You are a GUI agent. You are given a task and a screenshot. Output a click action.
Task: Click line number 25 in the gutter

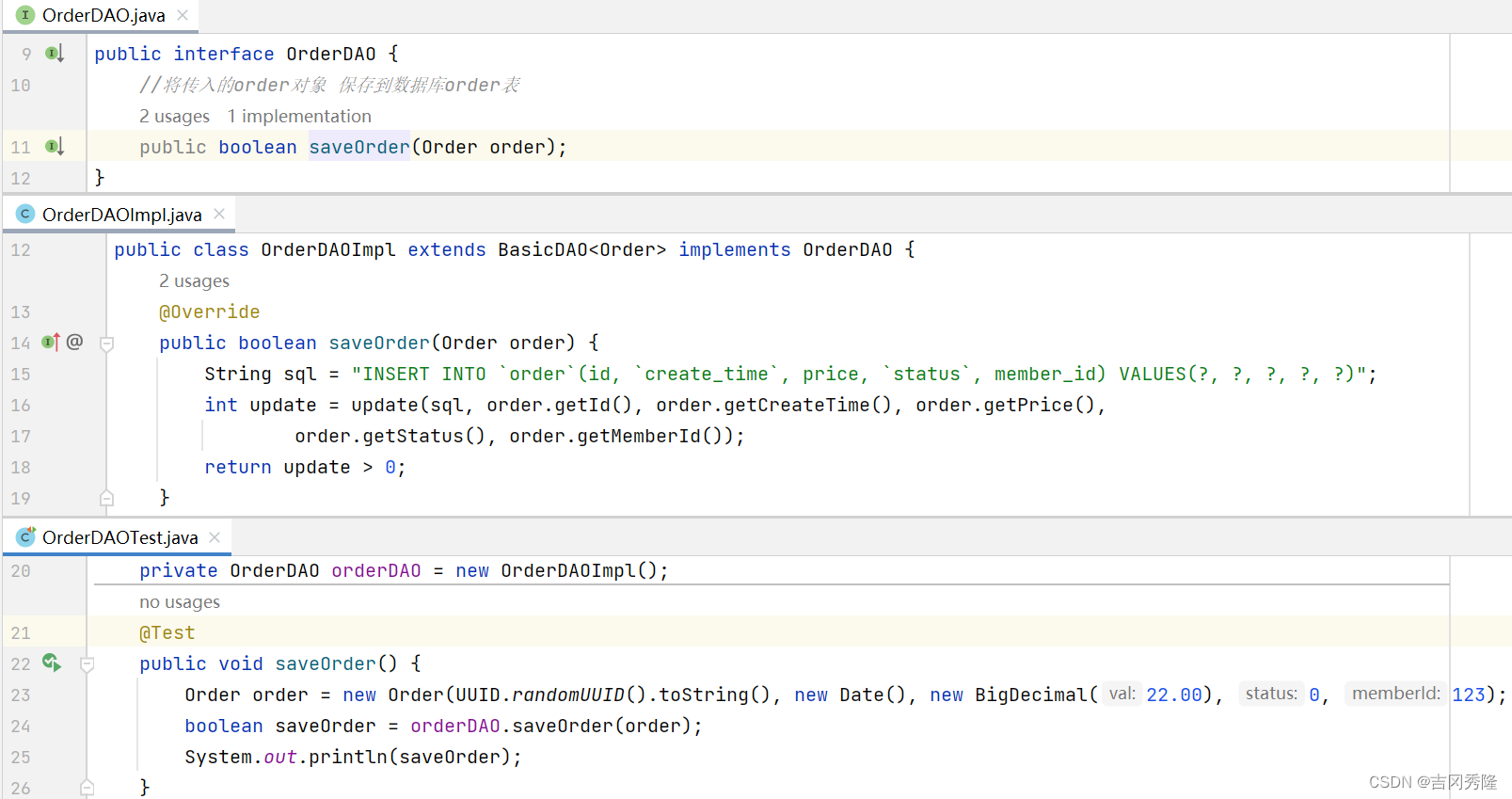[21, 757]
